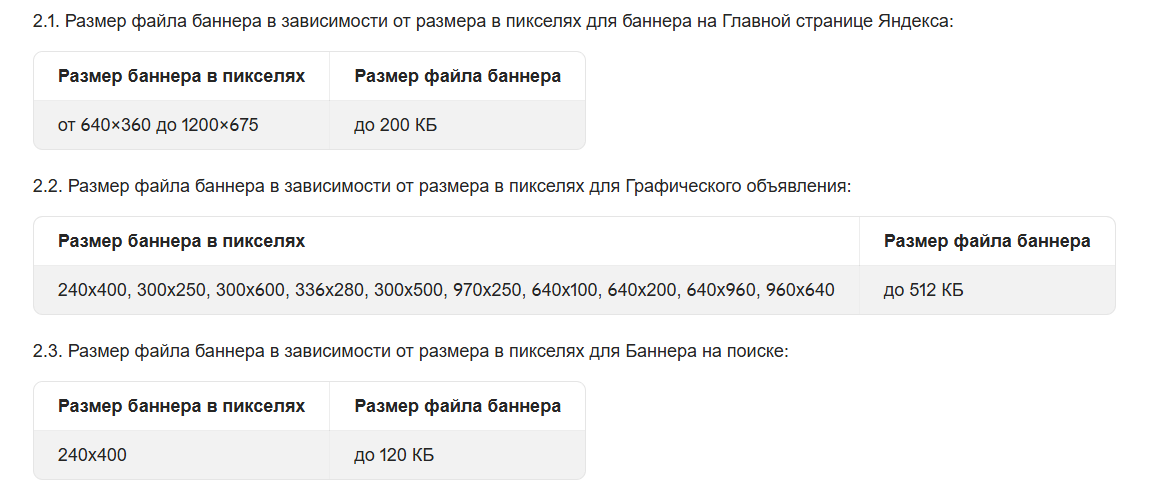Click 'Размер баннера в пикселях' header in second table
This screenshot has width=1158, height=495.
click(x=181, y=241)
